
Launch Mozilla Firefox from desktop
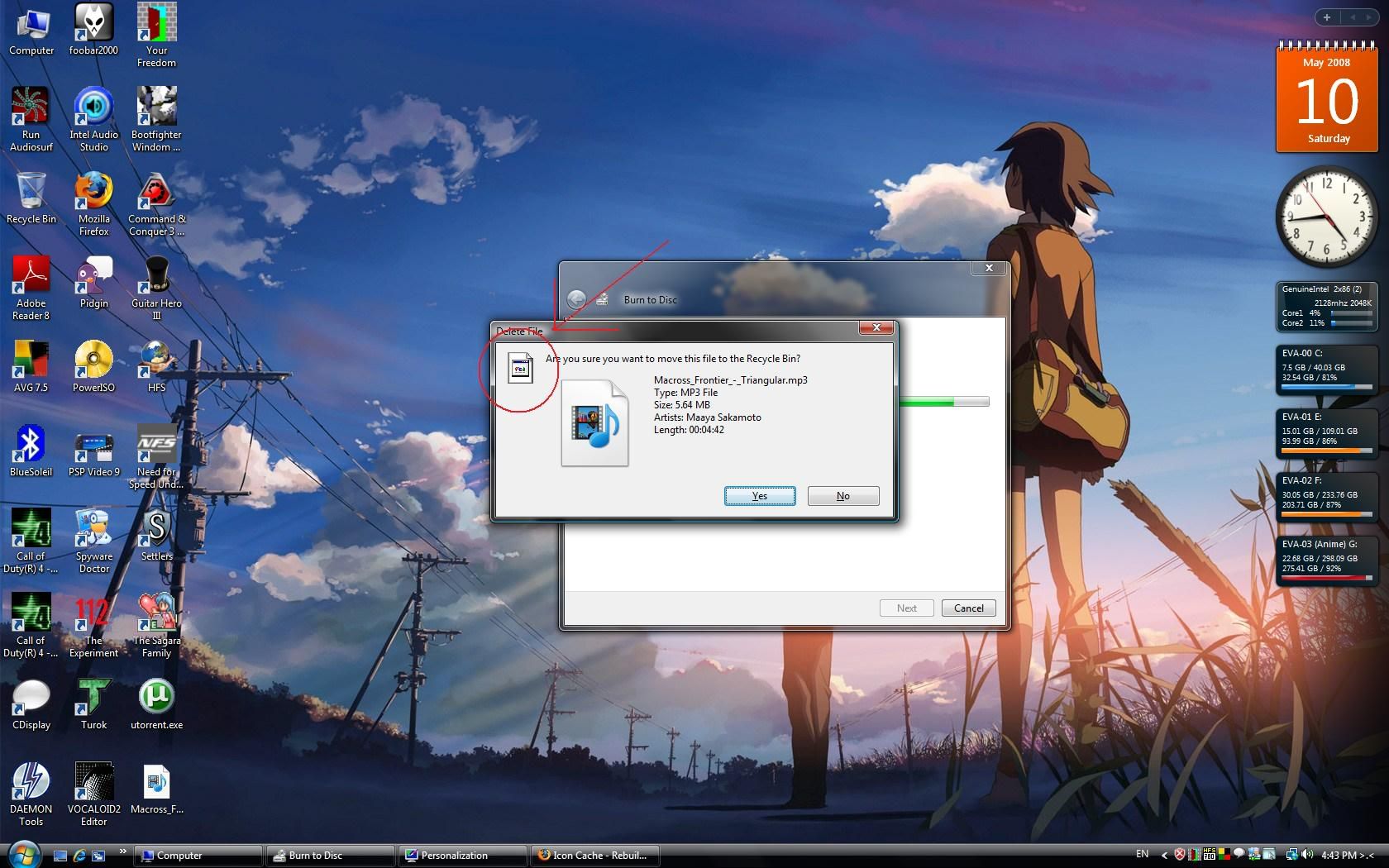93,204
